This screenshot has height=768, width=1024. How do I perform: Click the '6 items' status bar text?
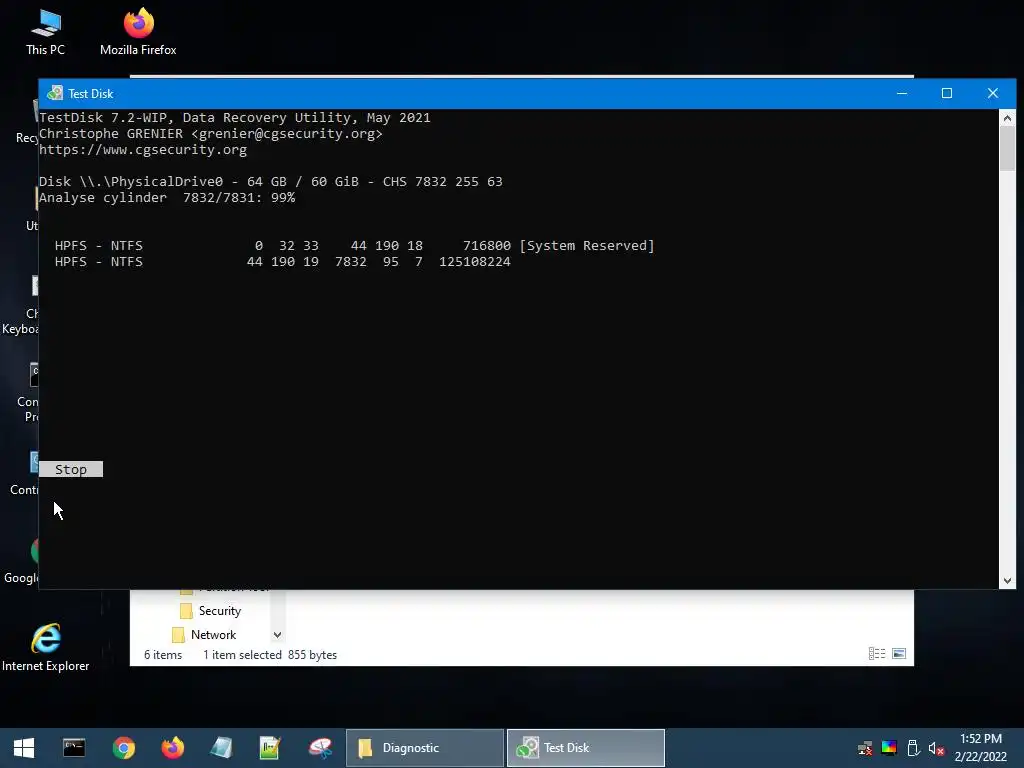(163, 654)
